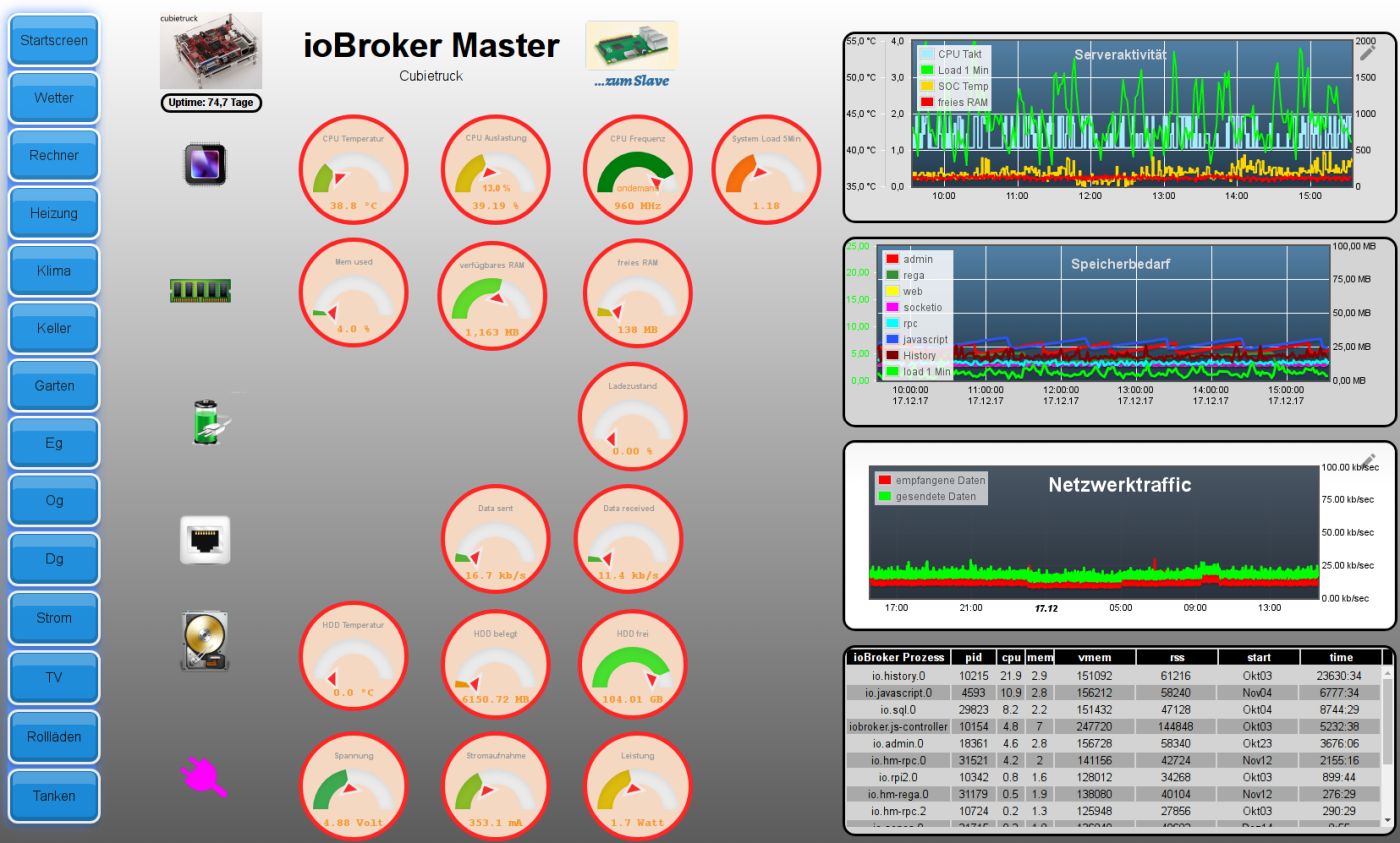Switch to the Rechner view
Screen dimensions: 1400x843
point(54,155)
